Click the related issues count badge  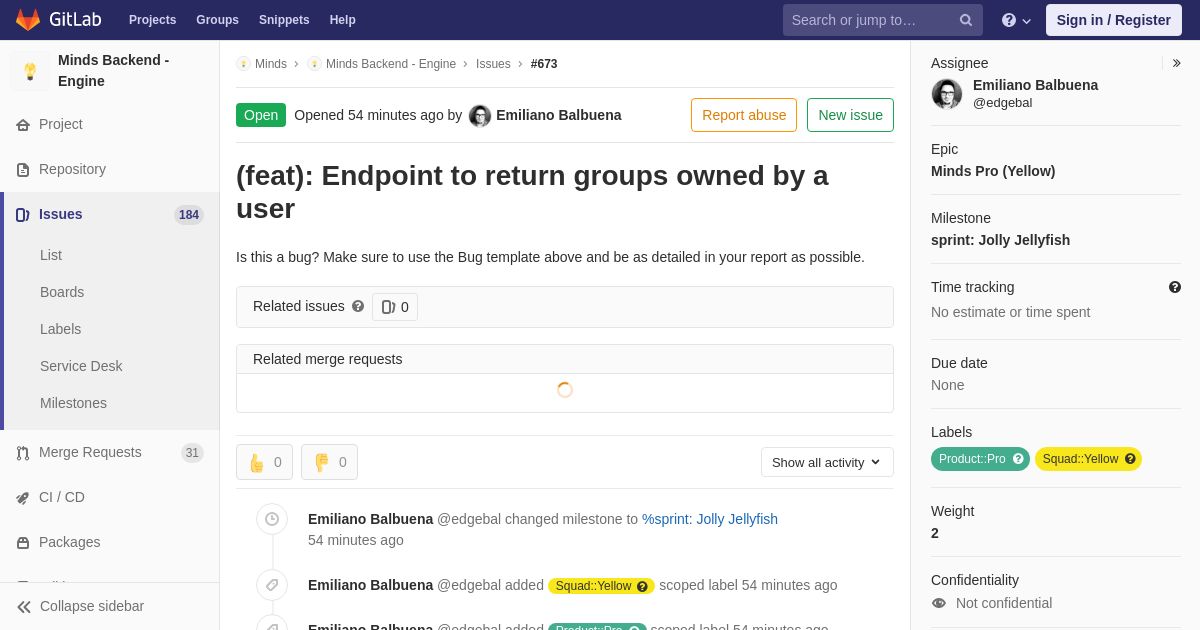[x=395, y=307]
